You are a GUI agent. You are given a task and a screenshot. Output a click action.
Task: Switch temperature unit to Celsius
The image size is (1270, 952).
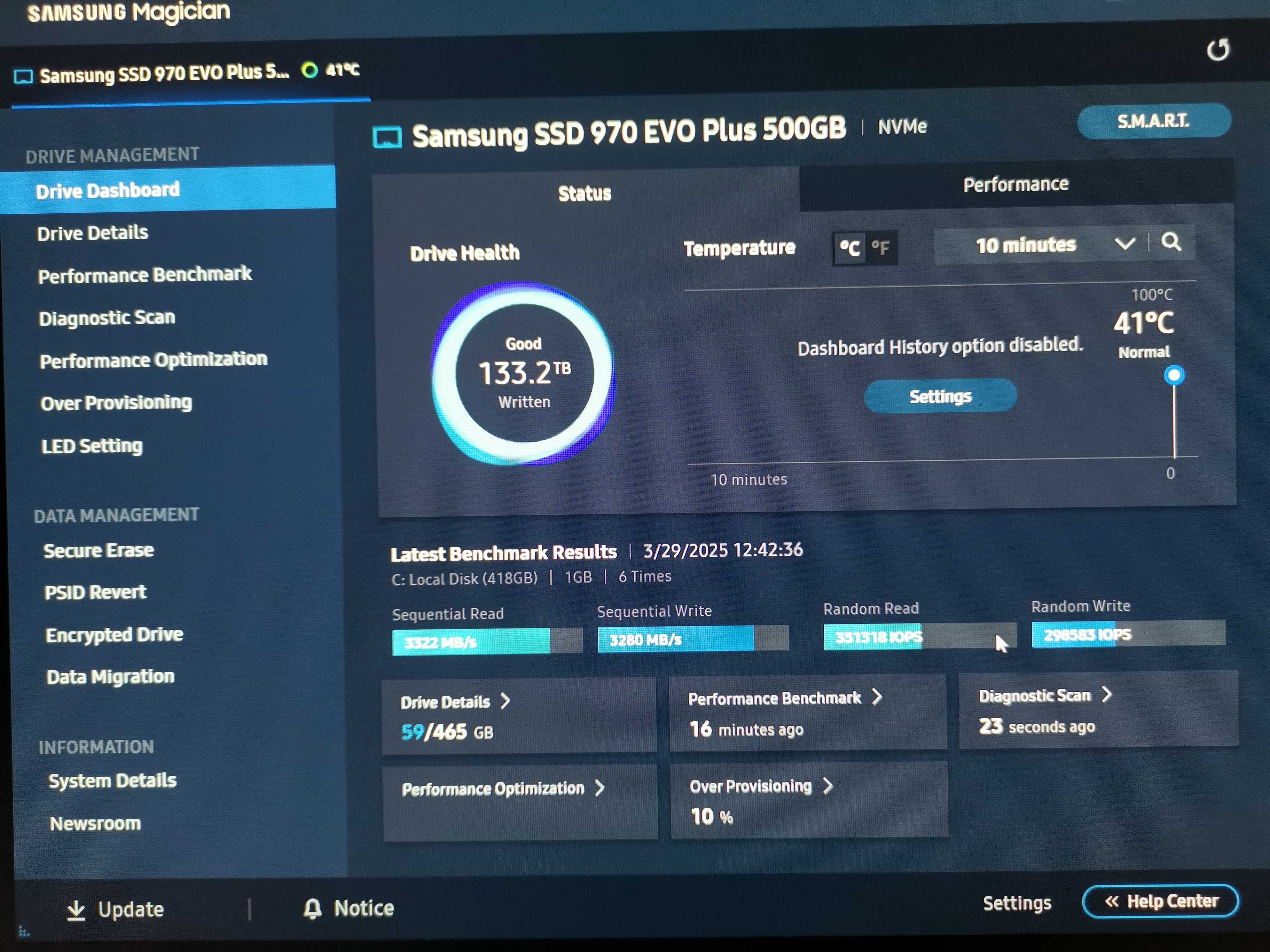850,248
